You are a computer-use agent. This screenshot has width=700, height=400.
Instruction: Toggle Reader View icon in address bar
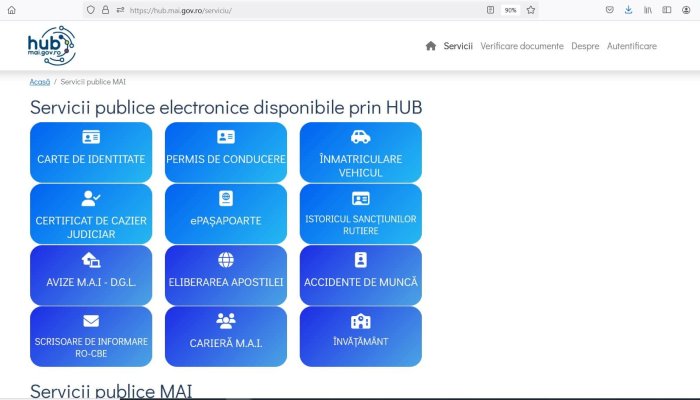490,10
